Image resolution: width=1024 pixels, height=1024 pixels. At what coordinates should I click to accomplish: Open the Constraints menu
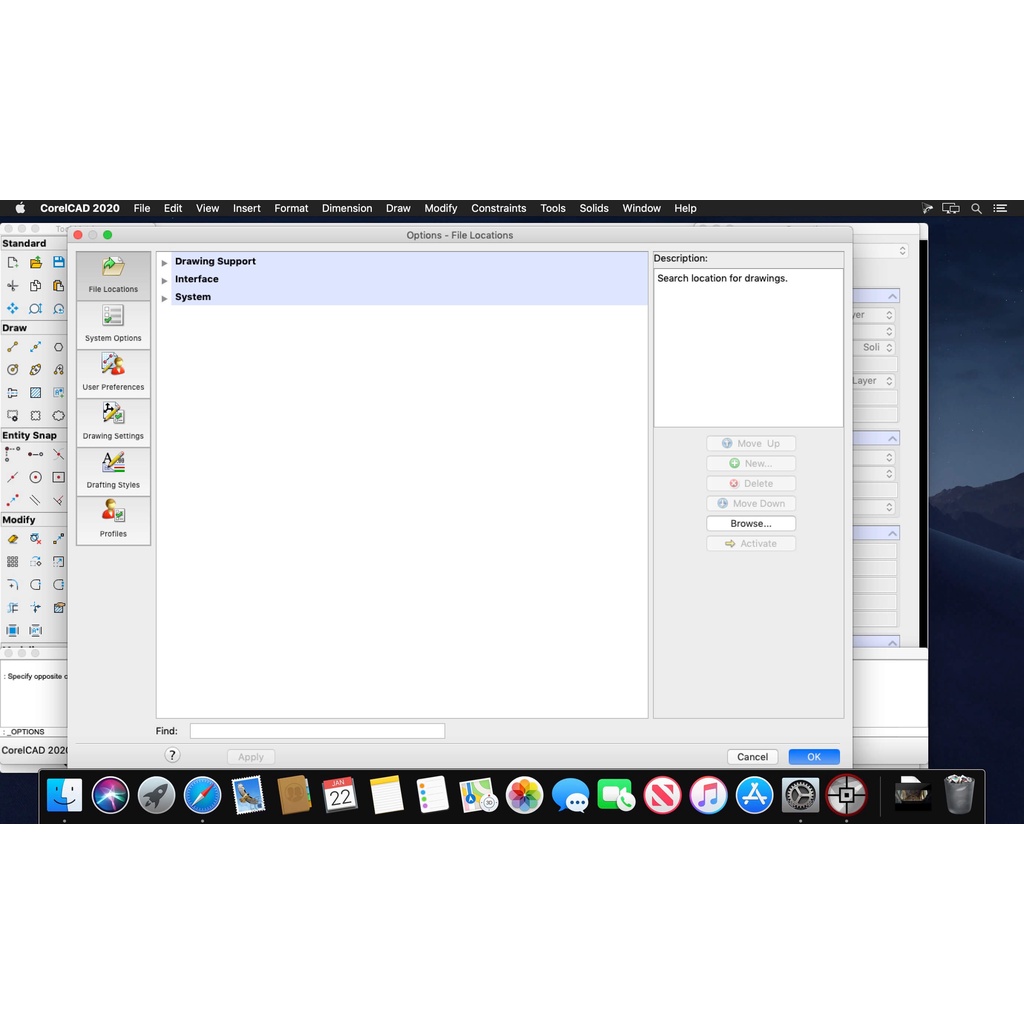498,209
